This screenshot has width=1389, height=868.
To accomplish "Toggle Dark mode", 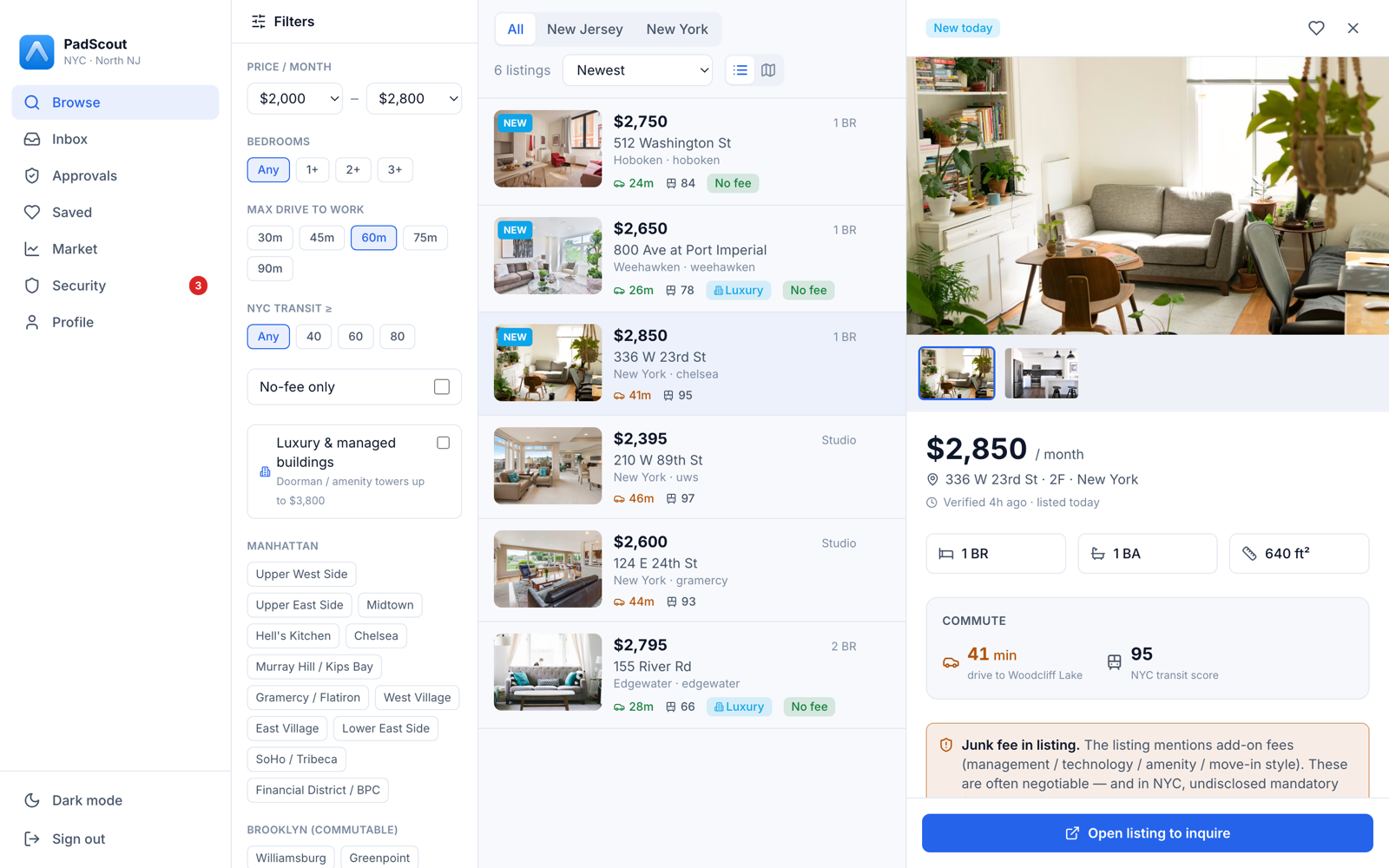I will pyautogui.click(x=115, y=800).
